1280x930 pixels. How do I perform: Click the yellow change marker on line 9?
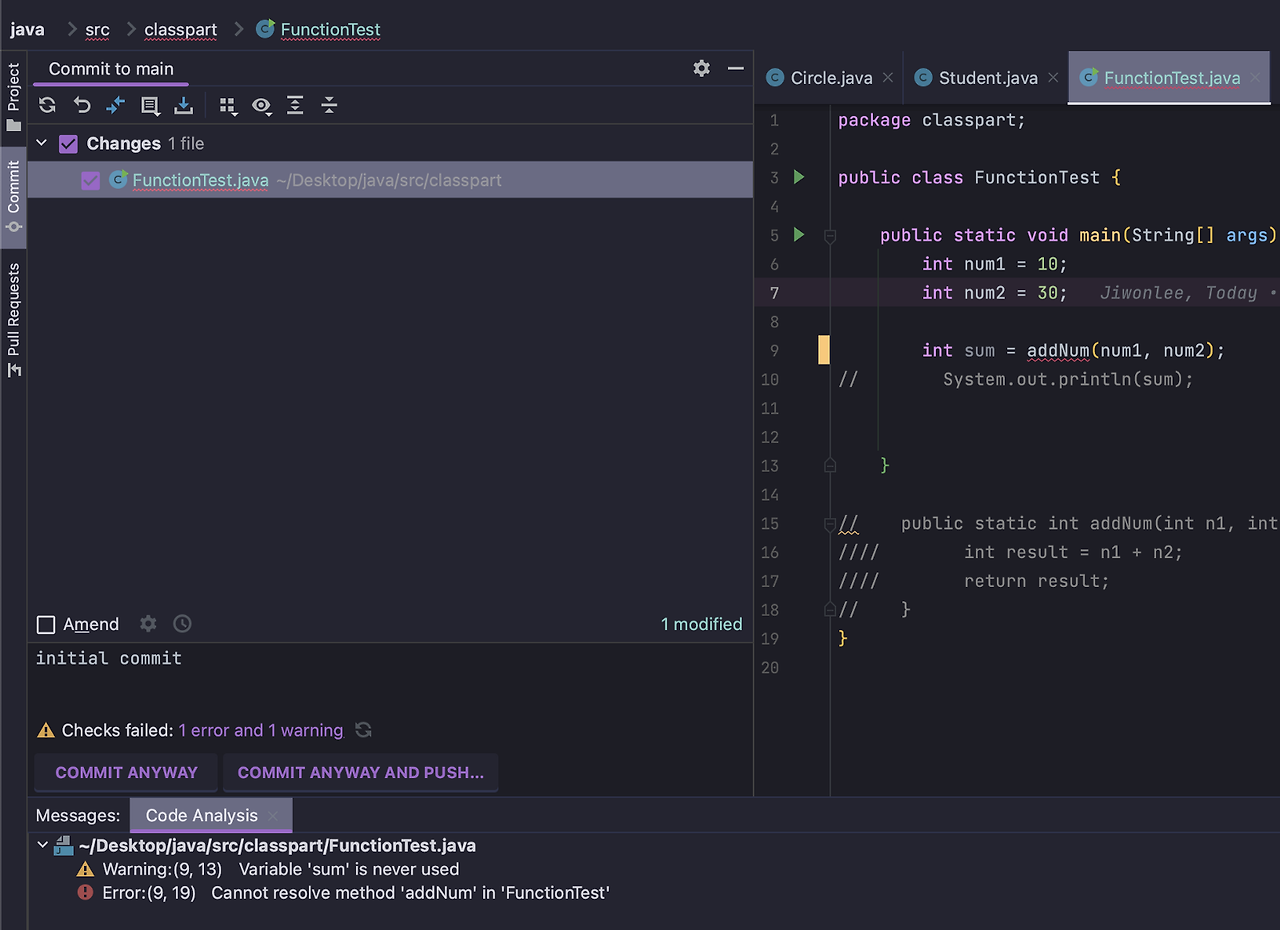click(824, 350)
